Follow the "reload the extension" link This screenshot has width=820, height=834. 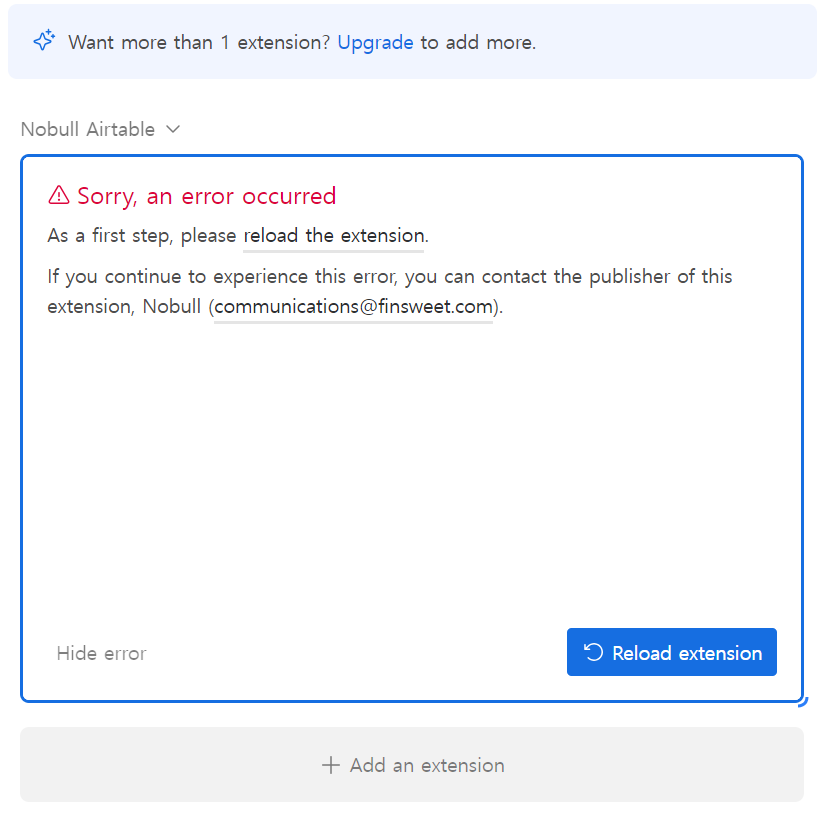coord(333,236)
